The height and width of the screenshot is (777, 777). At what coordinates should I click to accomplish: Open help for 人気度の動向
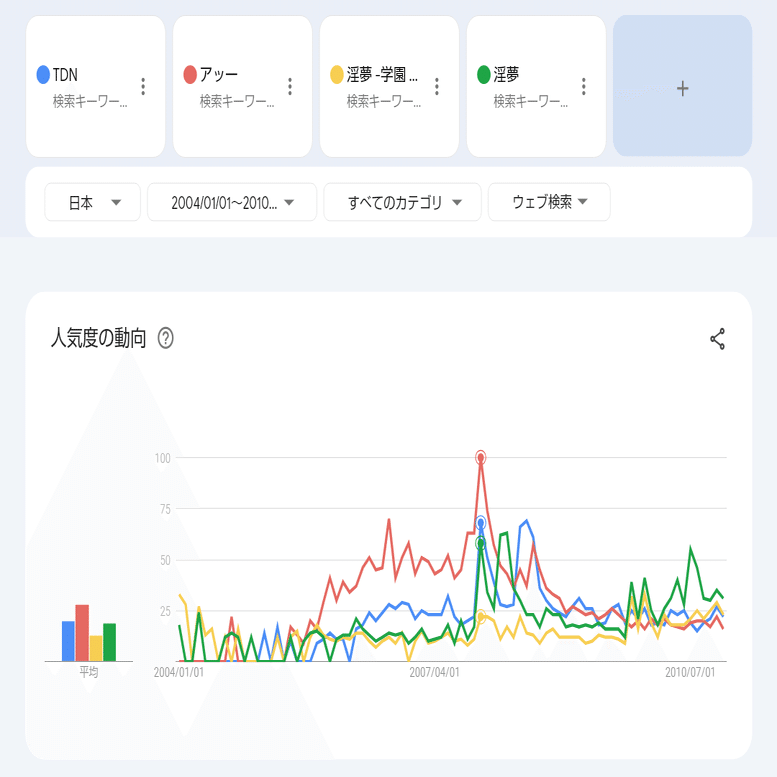(x=166, y=339)
